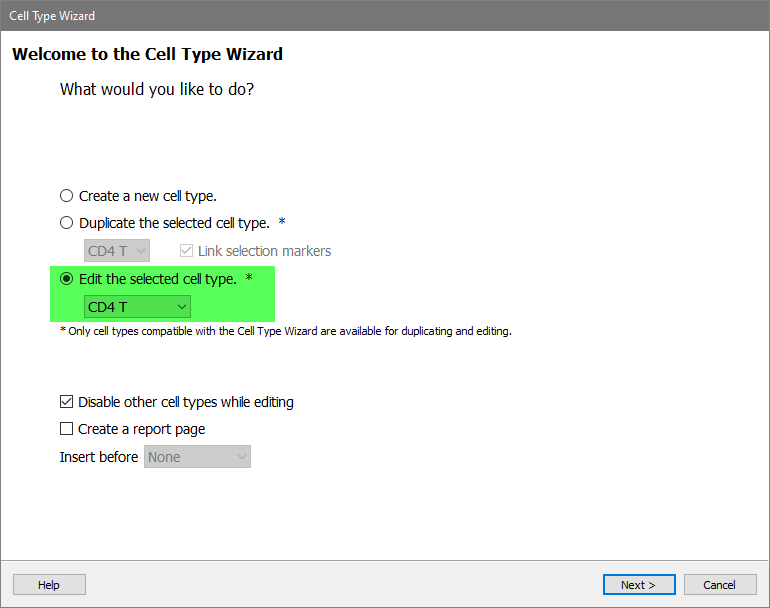Enable the 'Create a report page' checkbox
The height and width of the screenshot is (608, 770).
click(67, 429)
